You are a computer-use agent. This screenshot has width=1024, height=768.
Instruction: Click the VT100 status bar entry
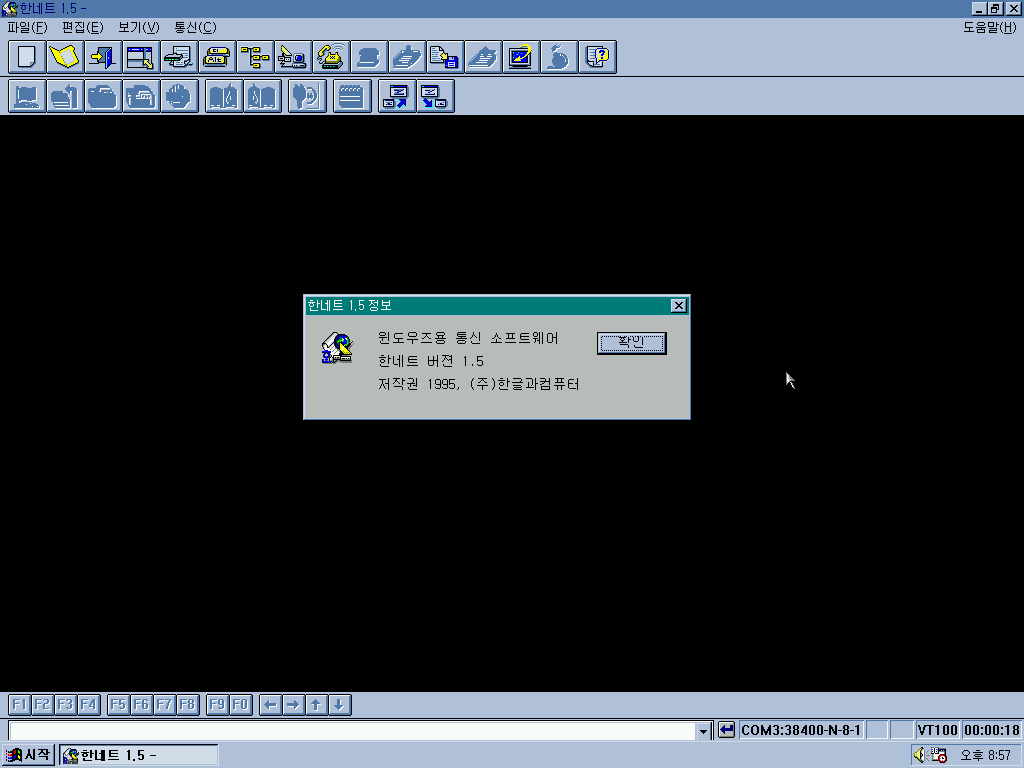click(x=936, y=730)
